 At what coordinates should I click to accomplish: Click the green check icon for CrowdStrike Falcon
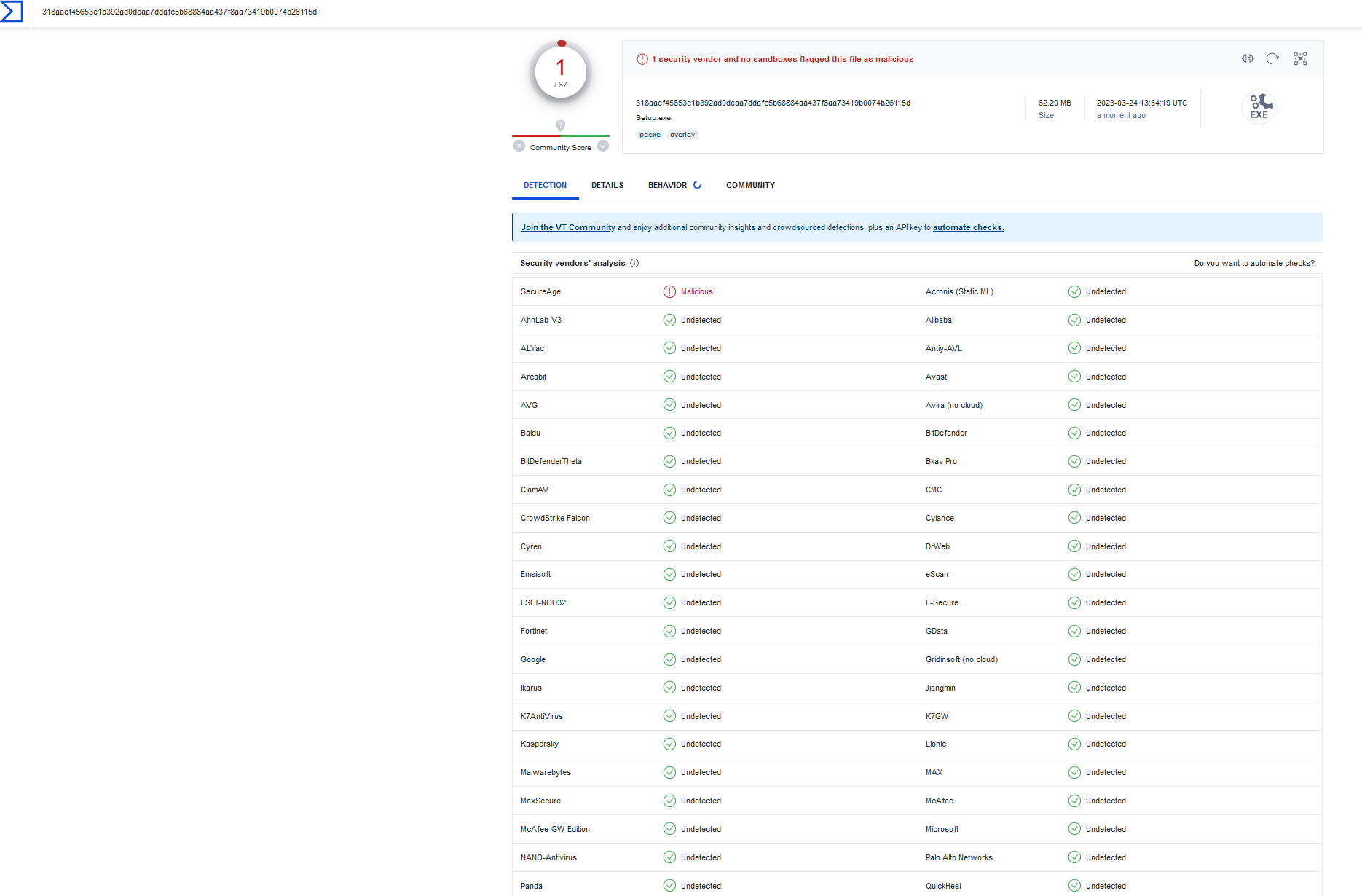pos(669,519)
